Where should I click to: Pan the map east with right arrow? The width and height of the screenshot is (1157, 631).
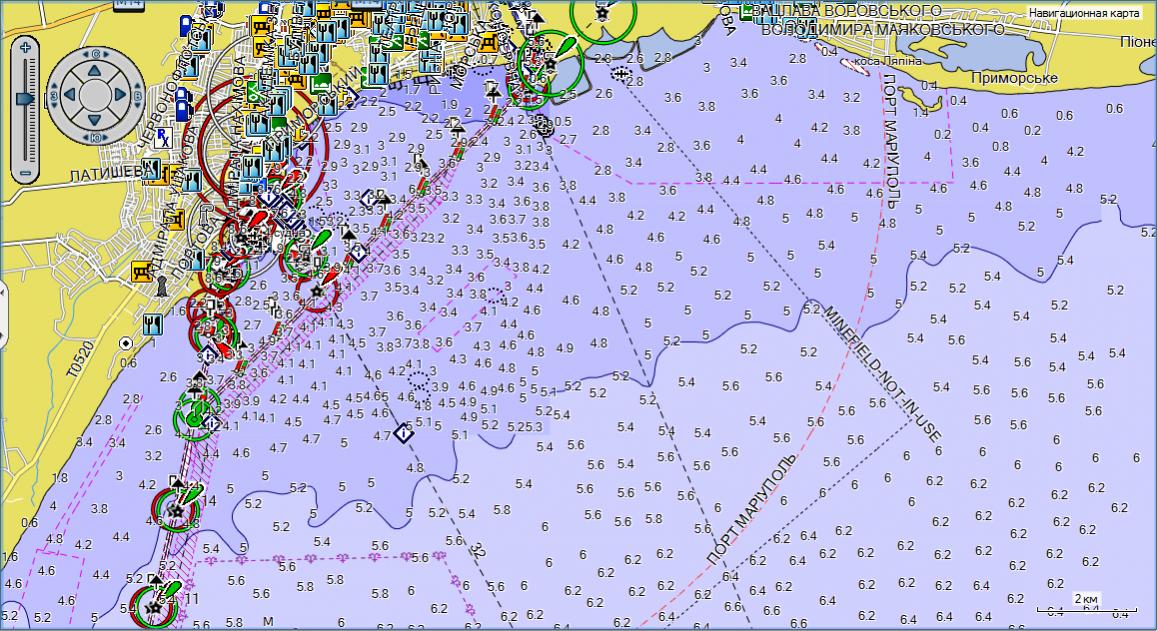(x=119, y=96)
